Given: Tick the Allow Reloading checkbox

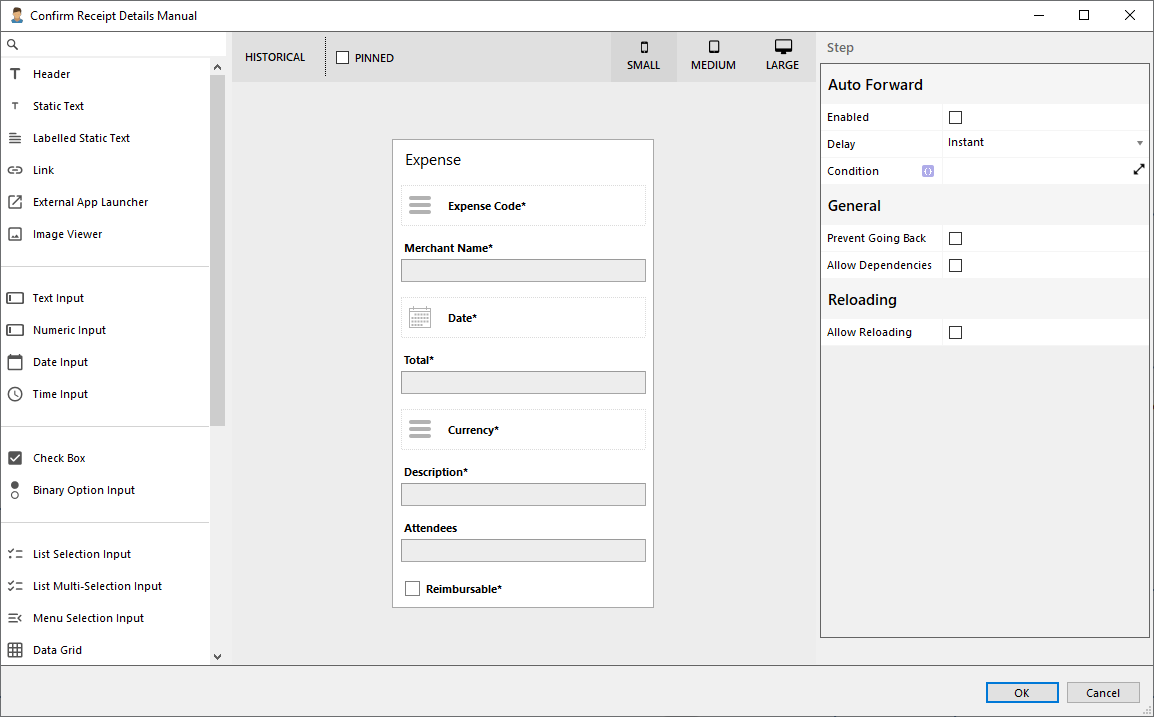Looking at the screenshot, I should [955, 332].
